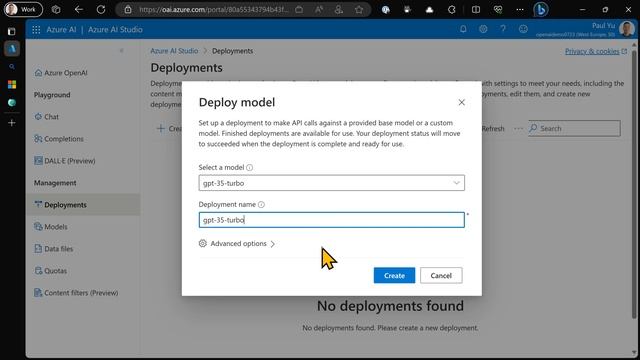Image resolution: width=640 pixels, height=360 pixels.
Task: Click the gear icon beside Advanced options
Action: (x=202, y=243)
